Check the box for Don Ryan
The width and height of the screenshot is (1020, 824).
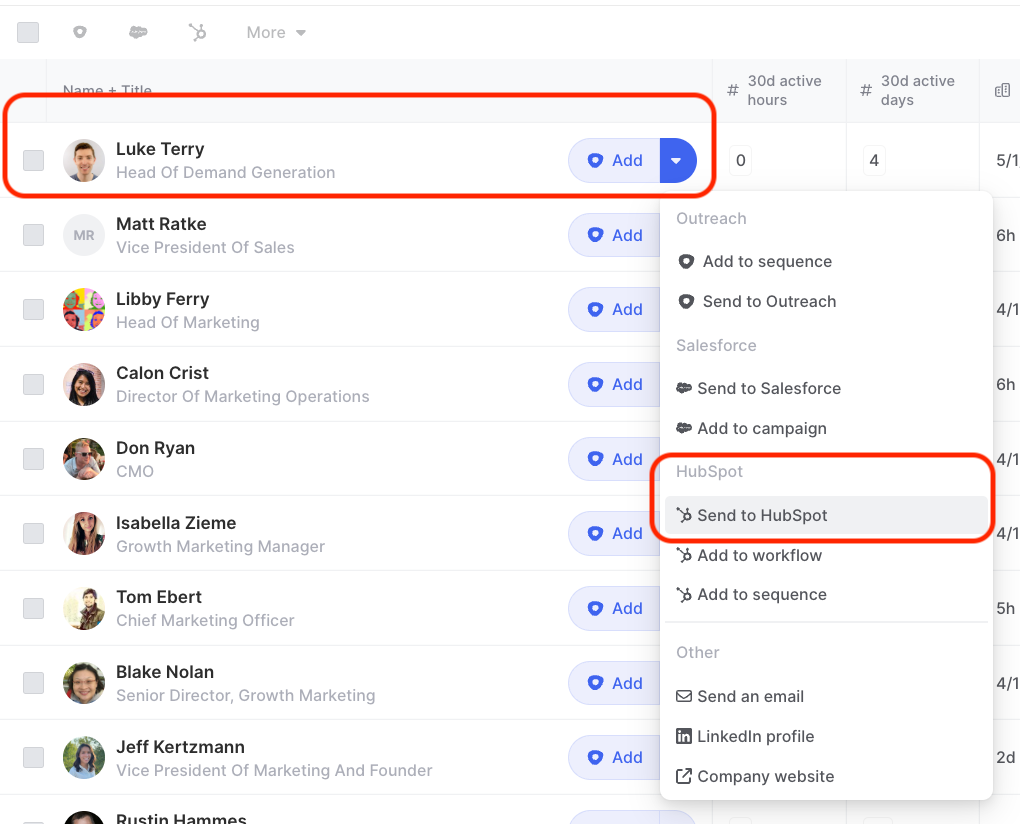pos(34,459)
